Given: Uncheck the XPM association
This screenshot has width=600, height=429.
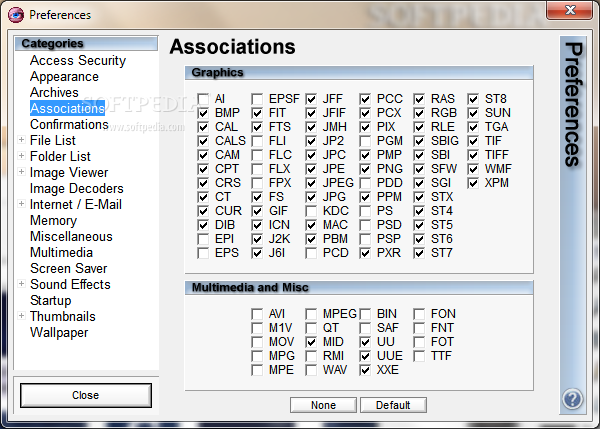Looking at the screenshot, I should (473, 183).
